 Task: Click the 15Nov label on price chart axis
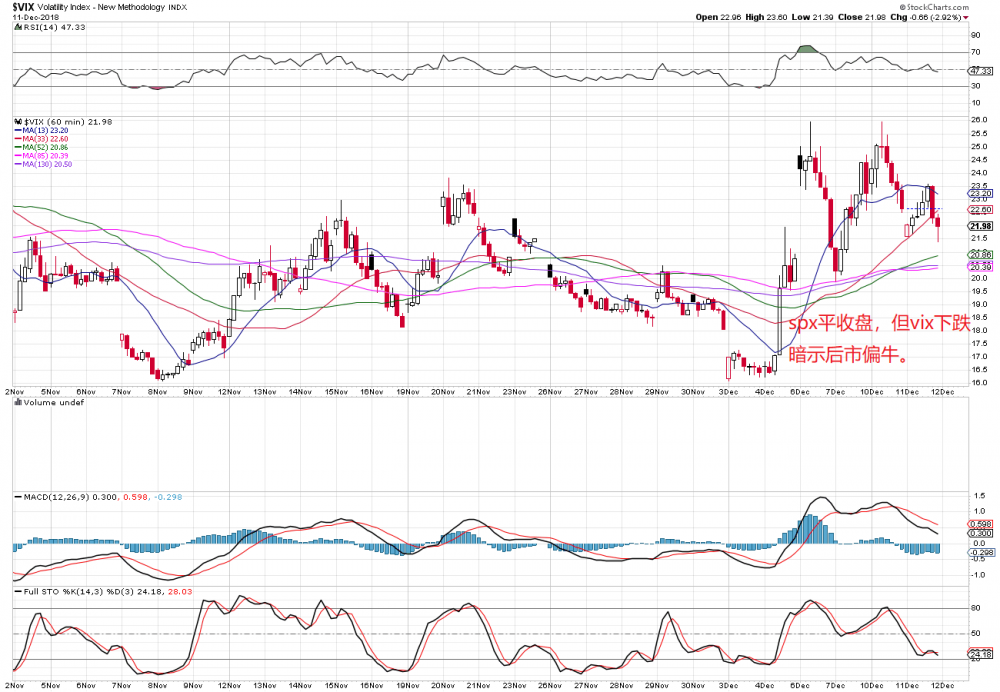(x=335, y=391)
